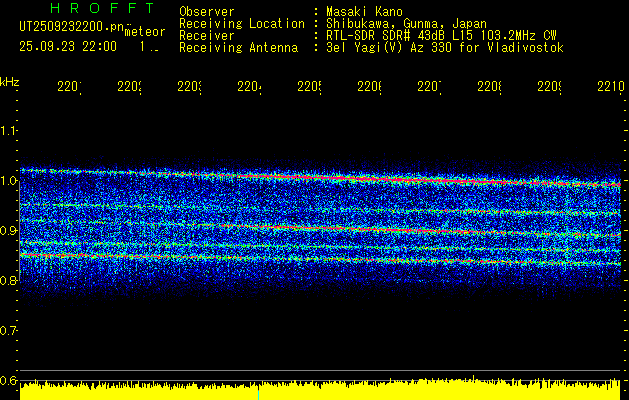Click the 2203 time axis marker
The image size is (629, 400).
click(189, 86)
